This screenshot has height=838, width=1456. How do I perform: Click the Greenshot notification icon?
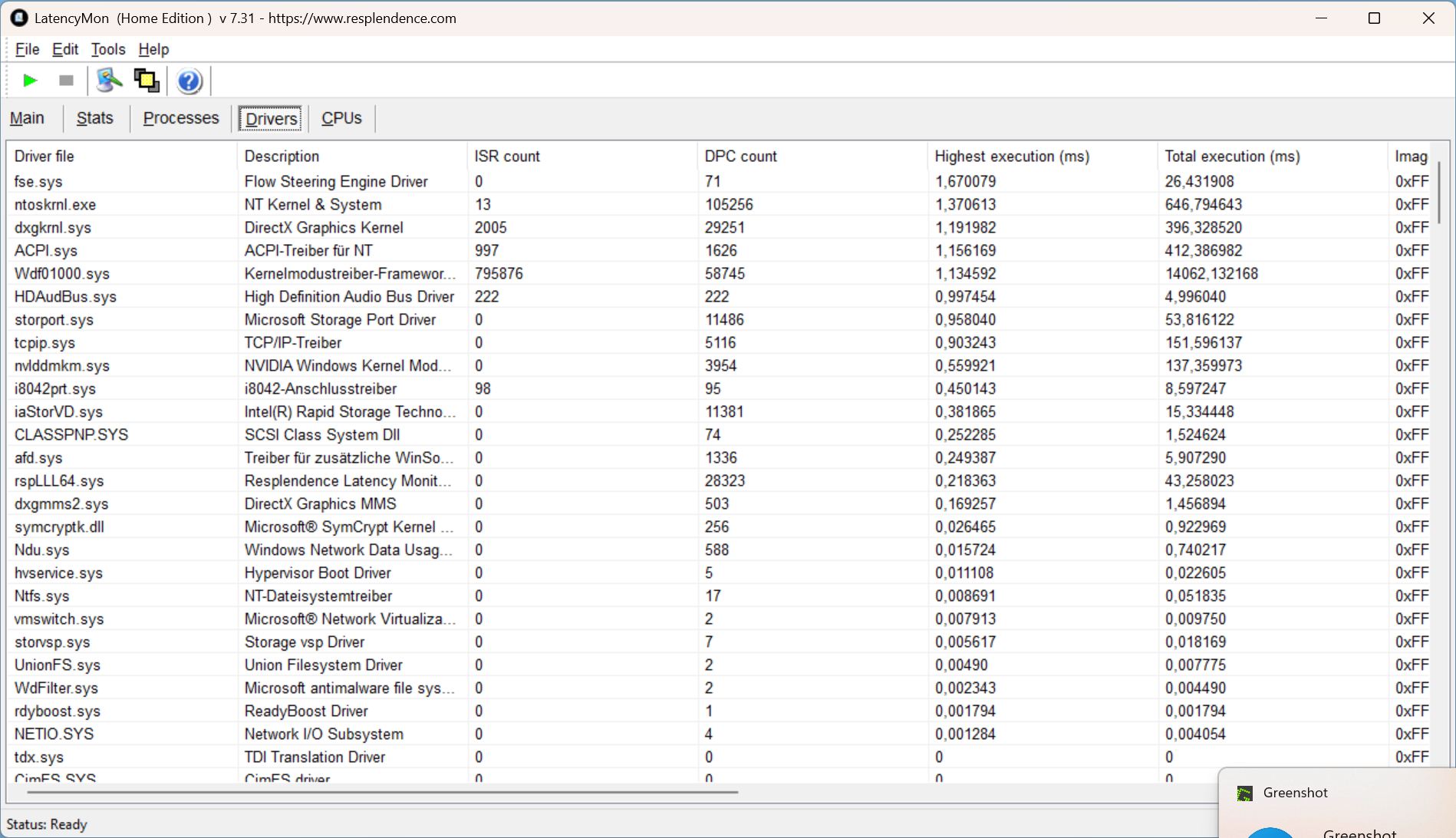(1244, 793)
